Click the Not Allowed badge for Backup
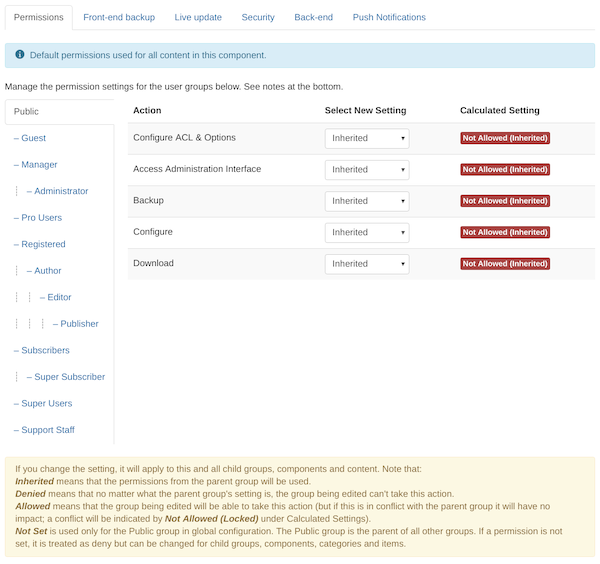This screenshot has width=600, height=564. pos(505,201)
